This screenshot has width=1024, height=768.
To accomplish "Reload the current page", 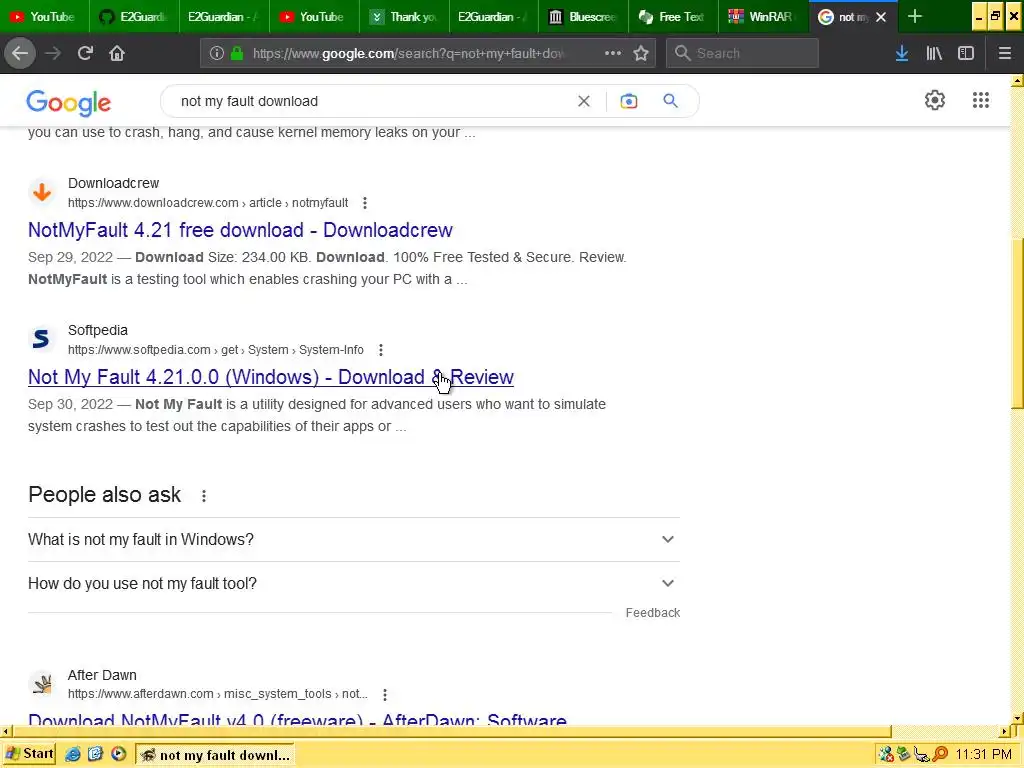I will point(85,53).
